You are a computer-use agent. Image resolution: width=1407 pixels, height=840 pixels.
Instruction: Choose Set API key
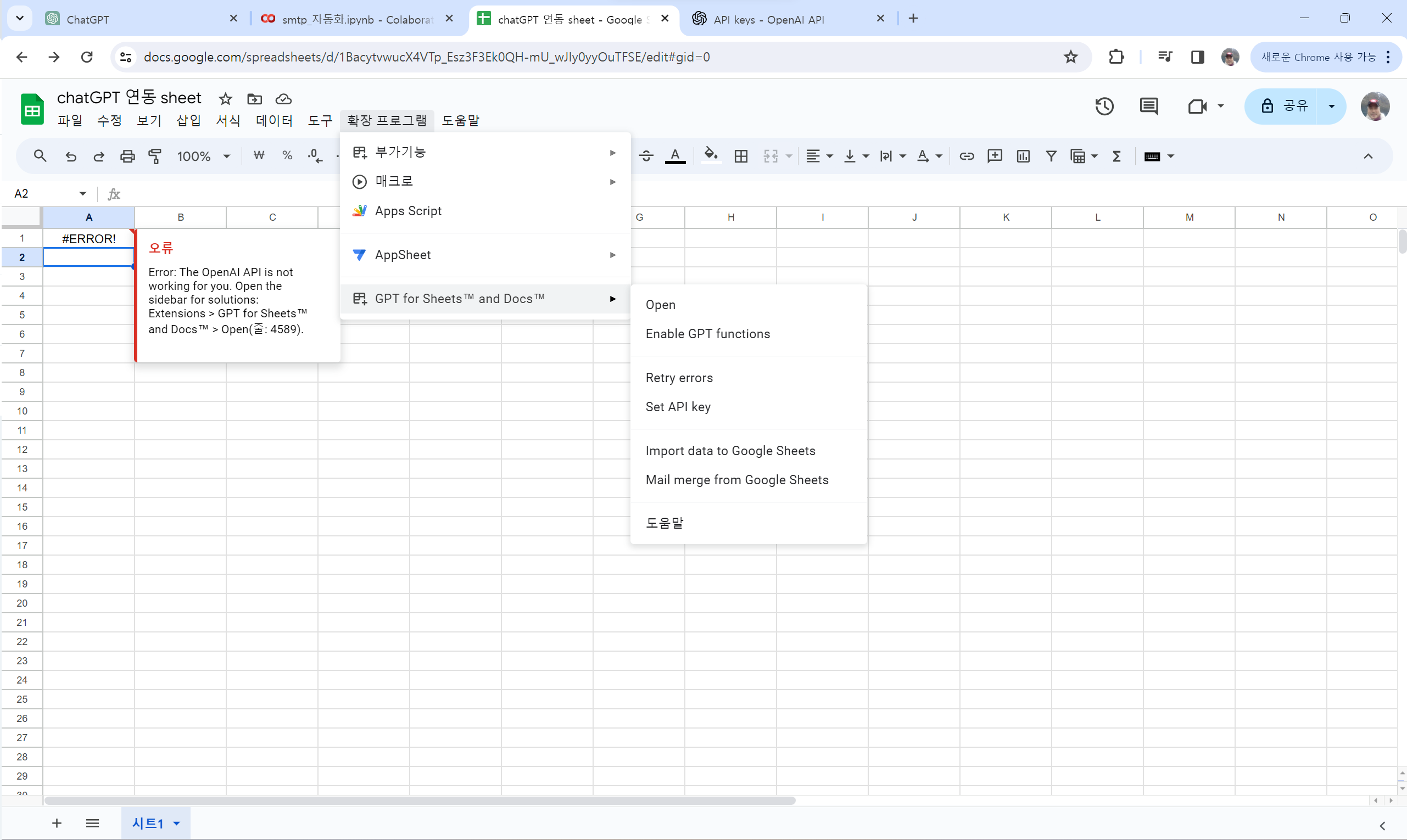[x=749, y=407]
